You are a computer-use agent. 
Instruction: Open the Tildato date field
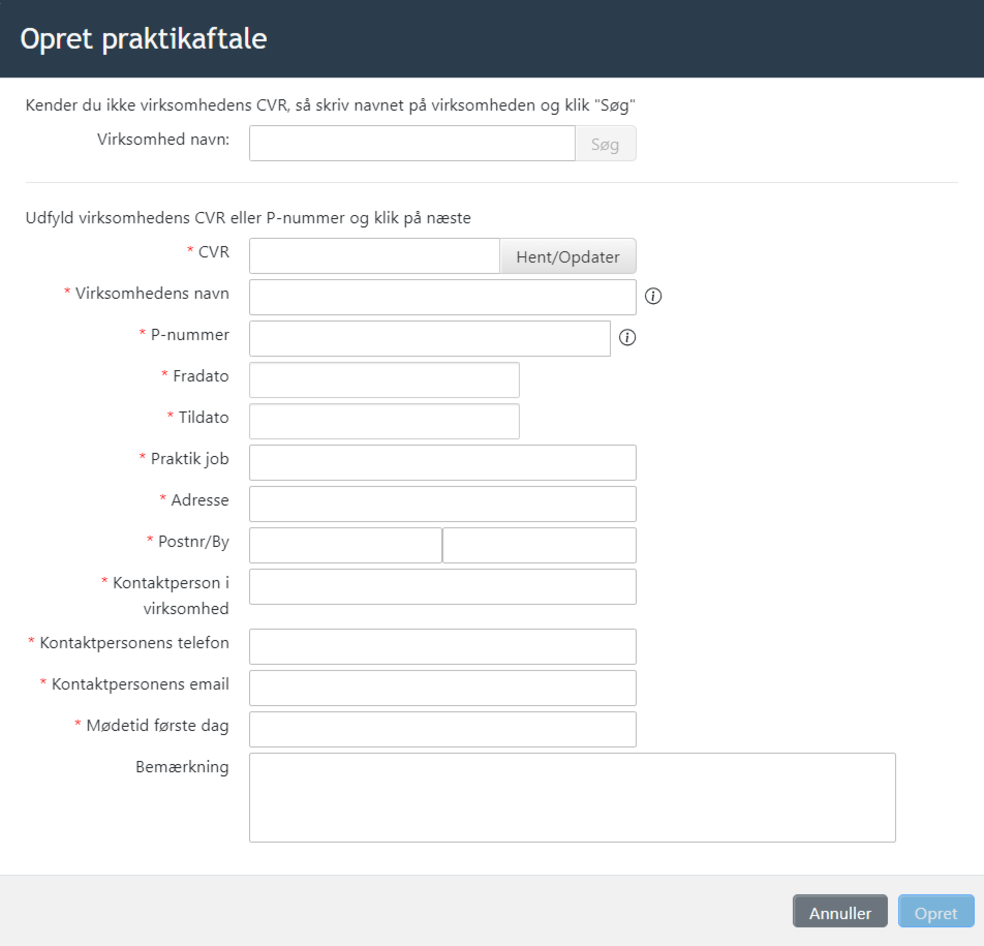tap(384, 421)
